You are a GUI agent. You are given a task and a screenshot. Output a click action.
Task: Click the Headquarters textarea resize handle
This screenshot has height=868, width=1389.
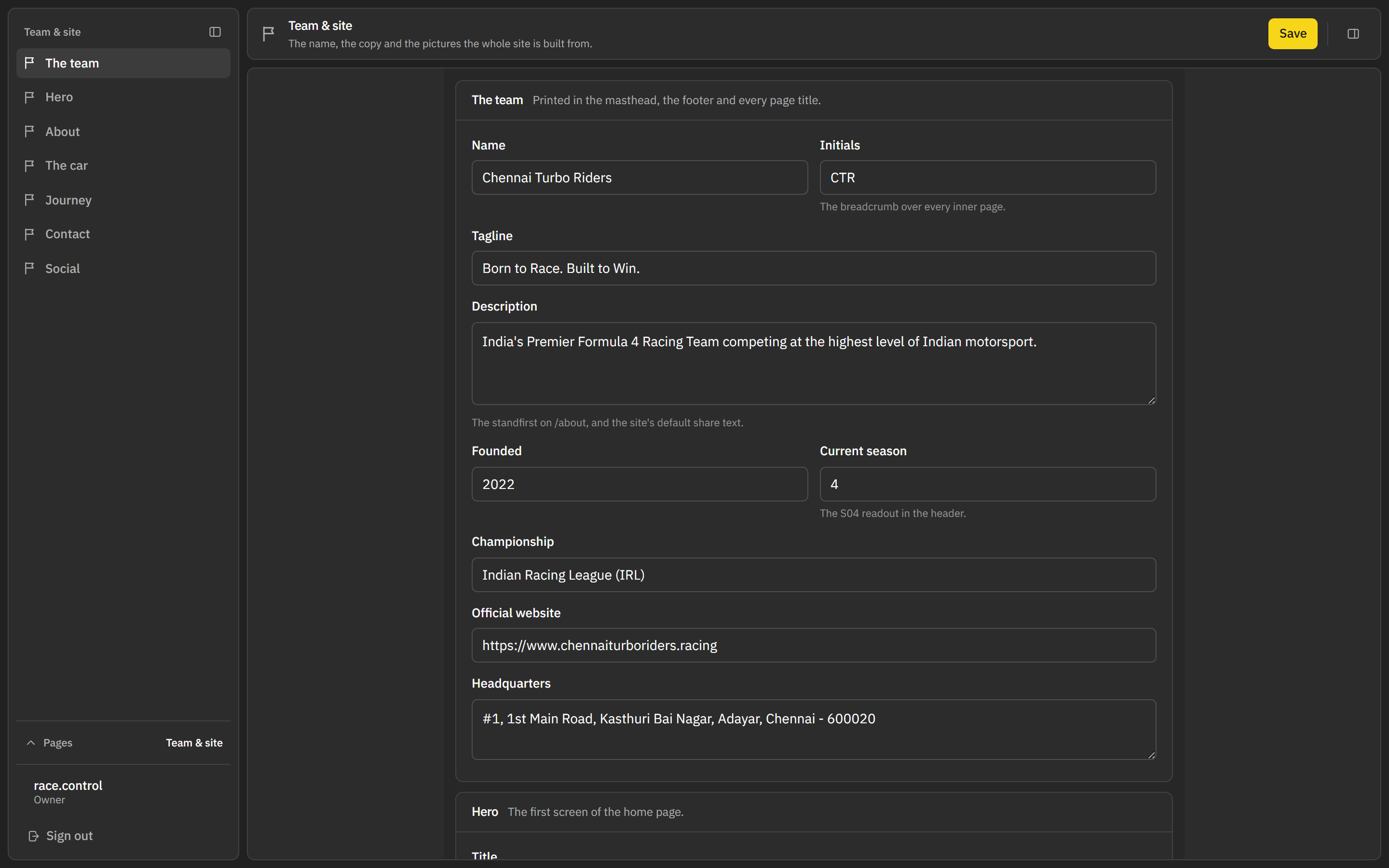tap(1151, 756)
